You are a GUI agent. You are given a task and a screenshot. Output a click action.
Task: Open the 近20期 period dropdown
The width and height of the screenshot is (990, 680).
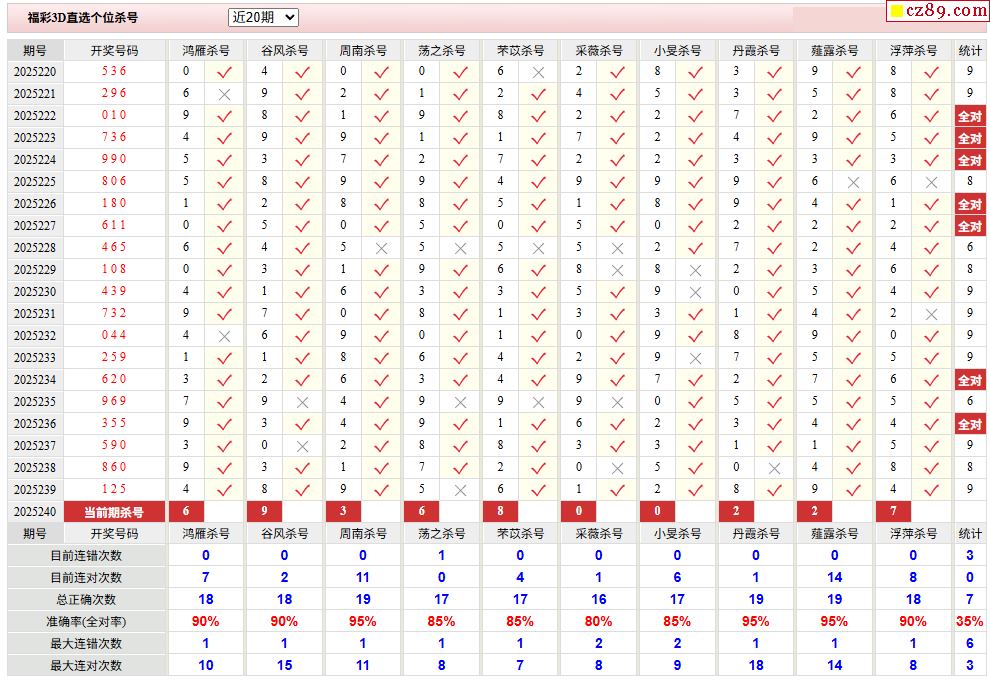click(x=263, y=18)
